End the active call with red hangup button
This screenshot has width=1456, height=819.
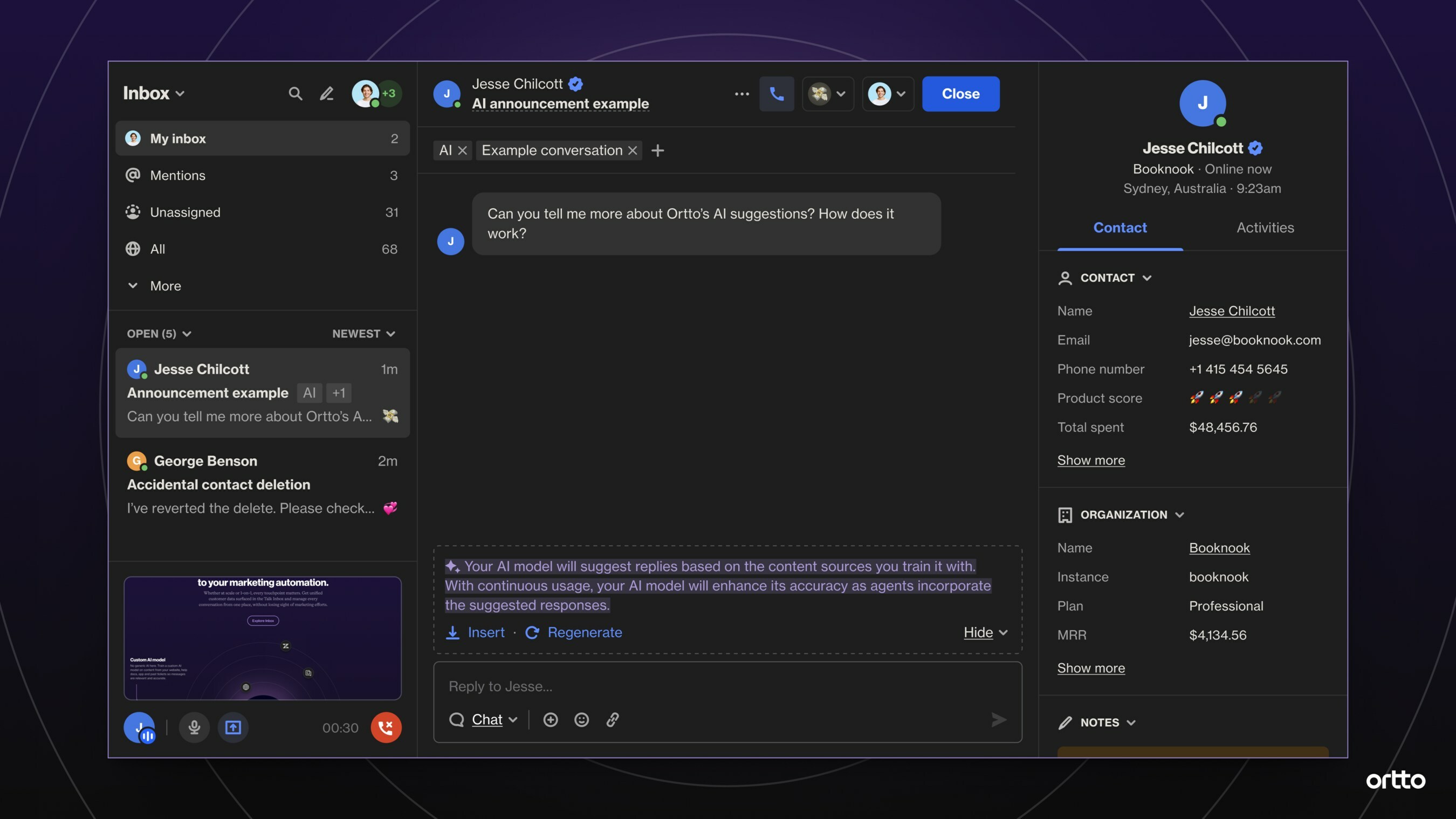click(386, 727)
